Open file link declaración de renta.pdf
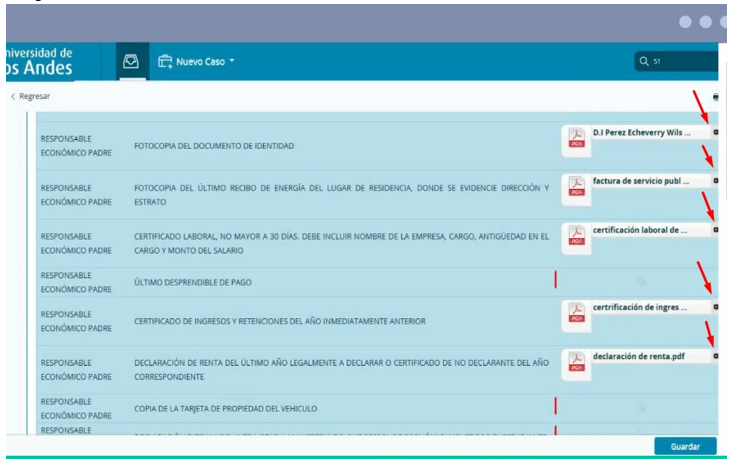The image size is (739, 471). point(639,356)
